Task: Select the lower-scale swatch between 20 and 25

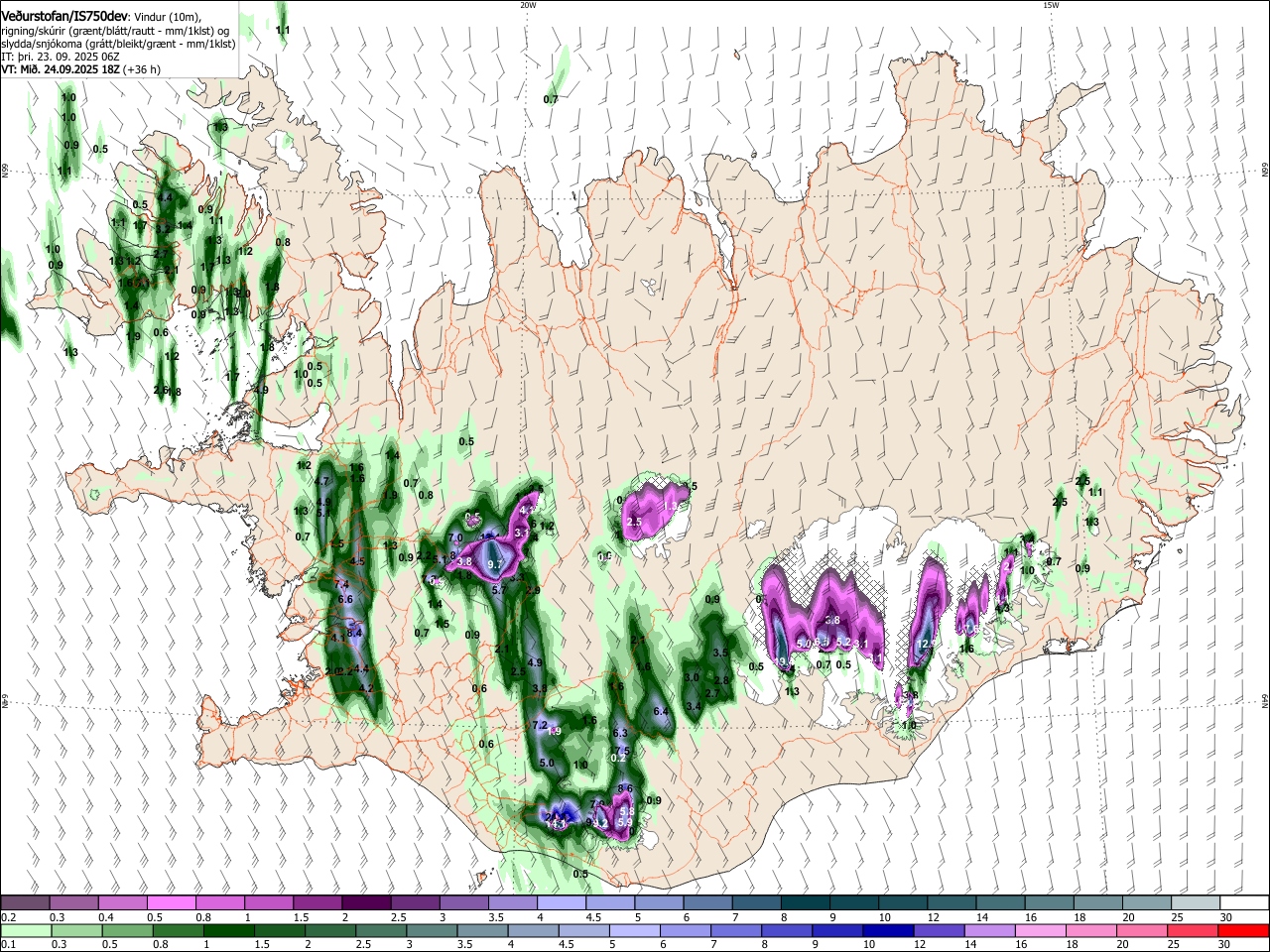Action: [1140, 930]
